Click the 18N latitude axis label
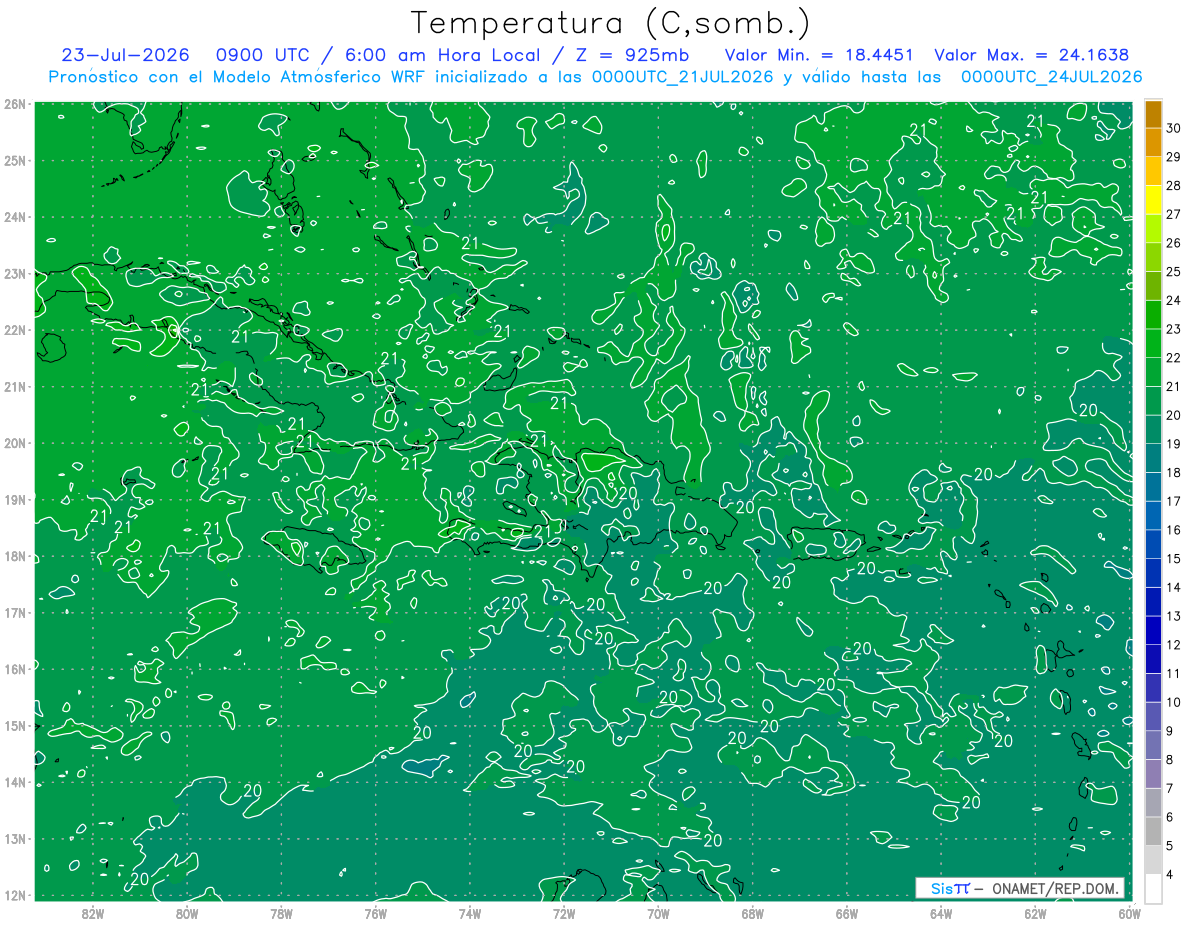This screenshot has width=1200, height=927. [x=15, y=556]
